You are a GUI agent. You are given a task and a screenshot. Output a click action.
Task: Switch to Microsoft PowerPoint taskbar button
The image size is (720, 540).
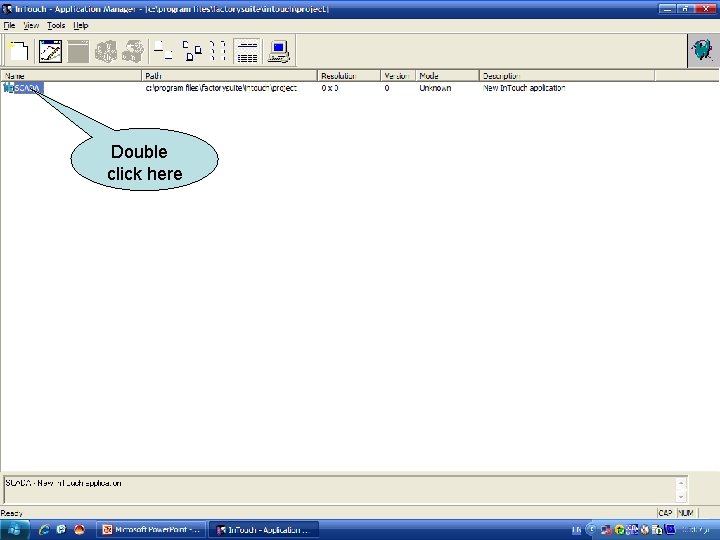coord(151,530)
